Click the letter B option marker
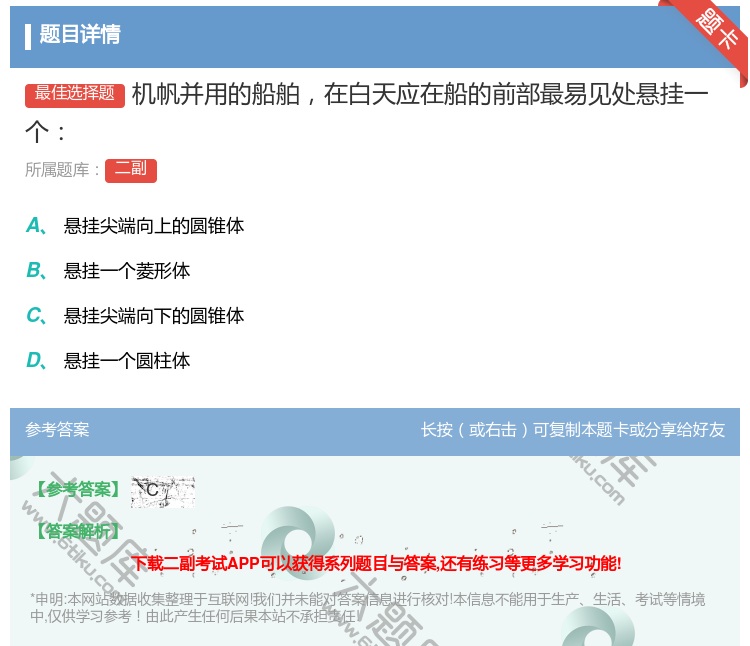750x646 pixels. (x=36, y=270)
